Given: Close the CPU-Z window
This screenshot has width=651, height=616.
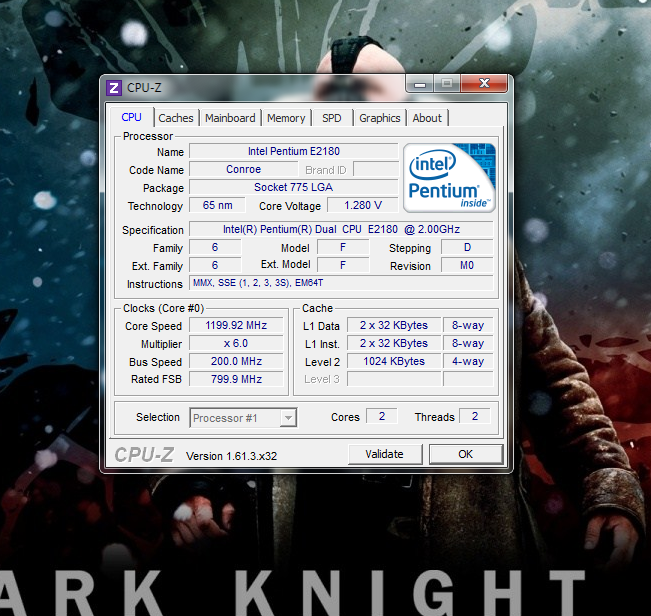Looking at the screenshot, I should coord(484,83).
